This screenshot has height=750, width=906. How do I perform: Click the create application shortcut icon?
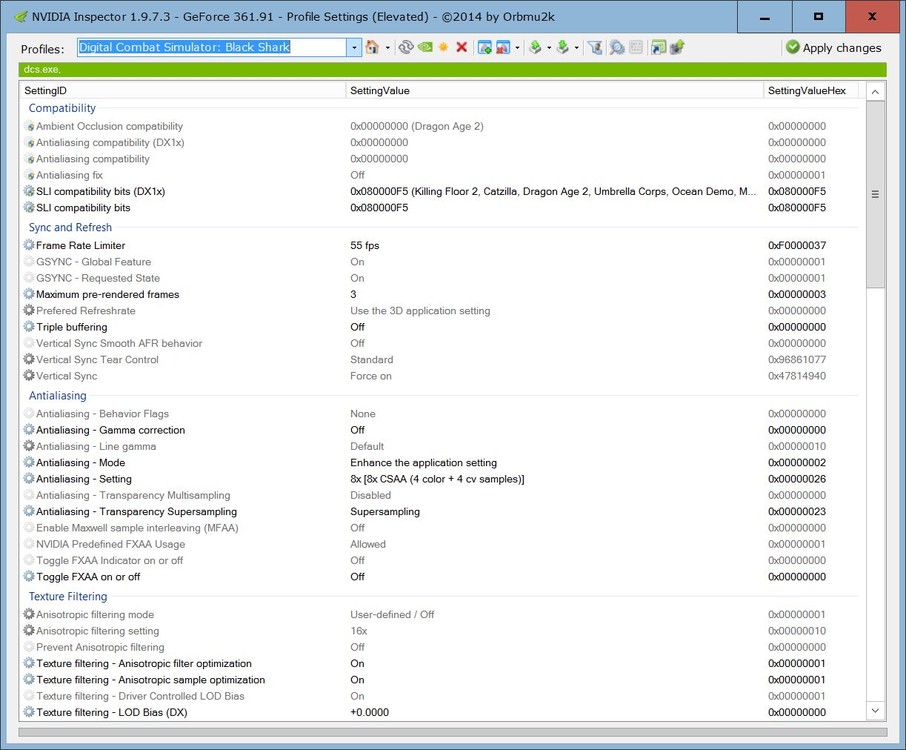[658, 47]
